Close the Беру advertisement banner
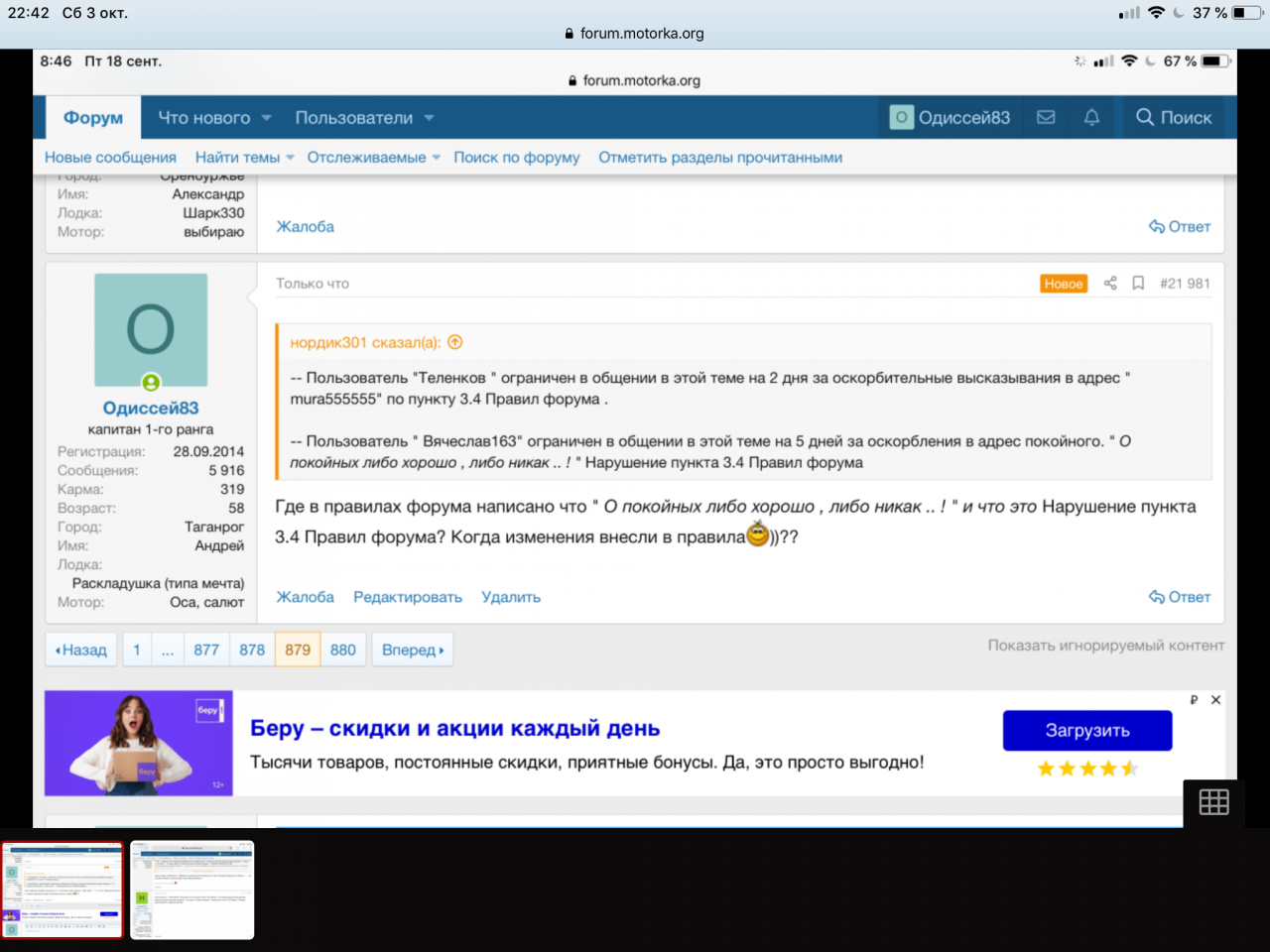This screenshot has height=952, width=1270. pyautogui.click(x=1215, y=700)
